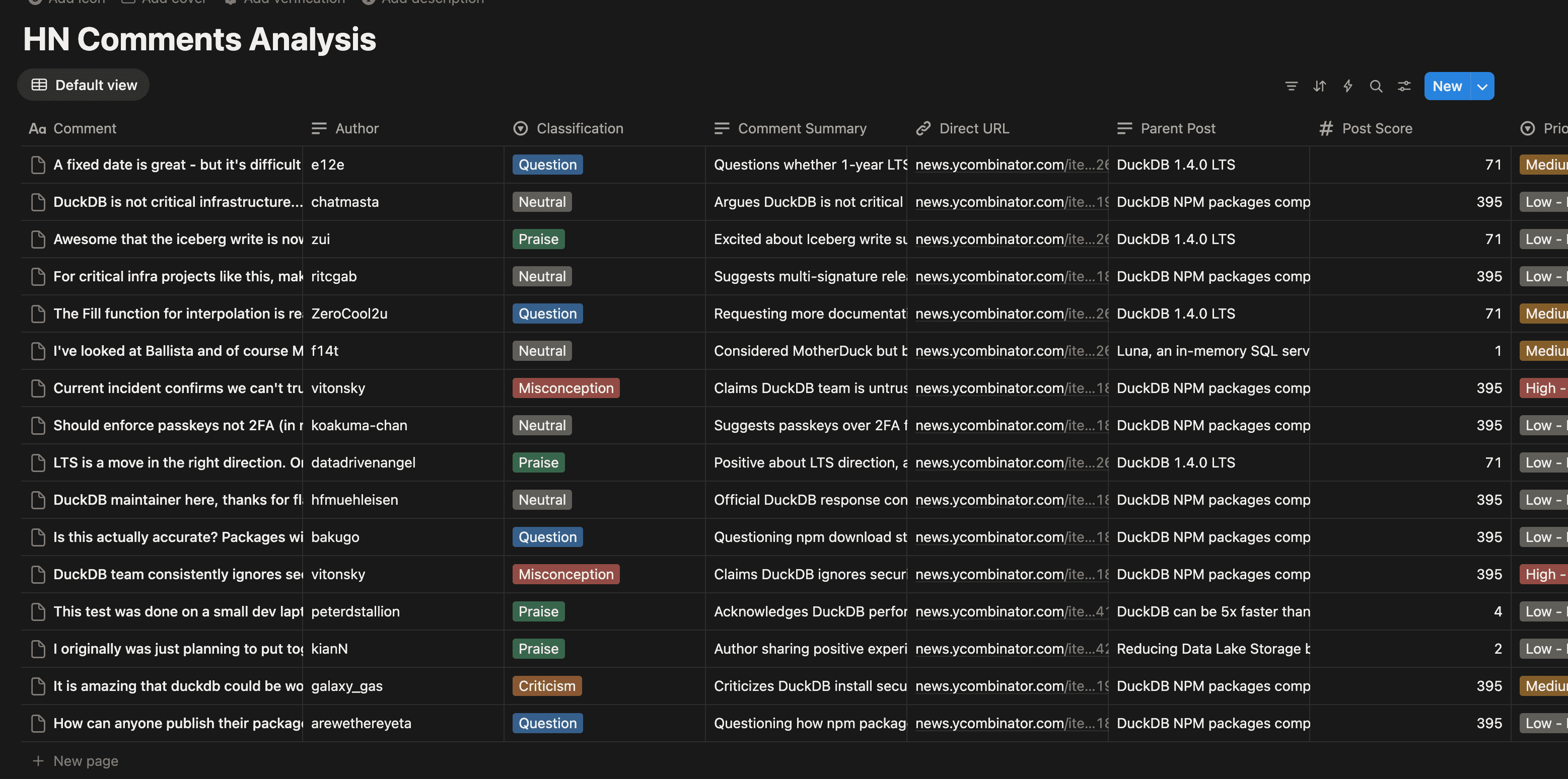Expand the New button dropdown arrow
This screenshot has width=1568, height=779.
tap(1482, 87)
